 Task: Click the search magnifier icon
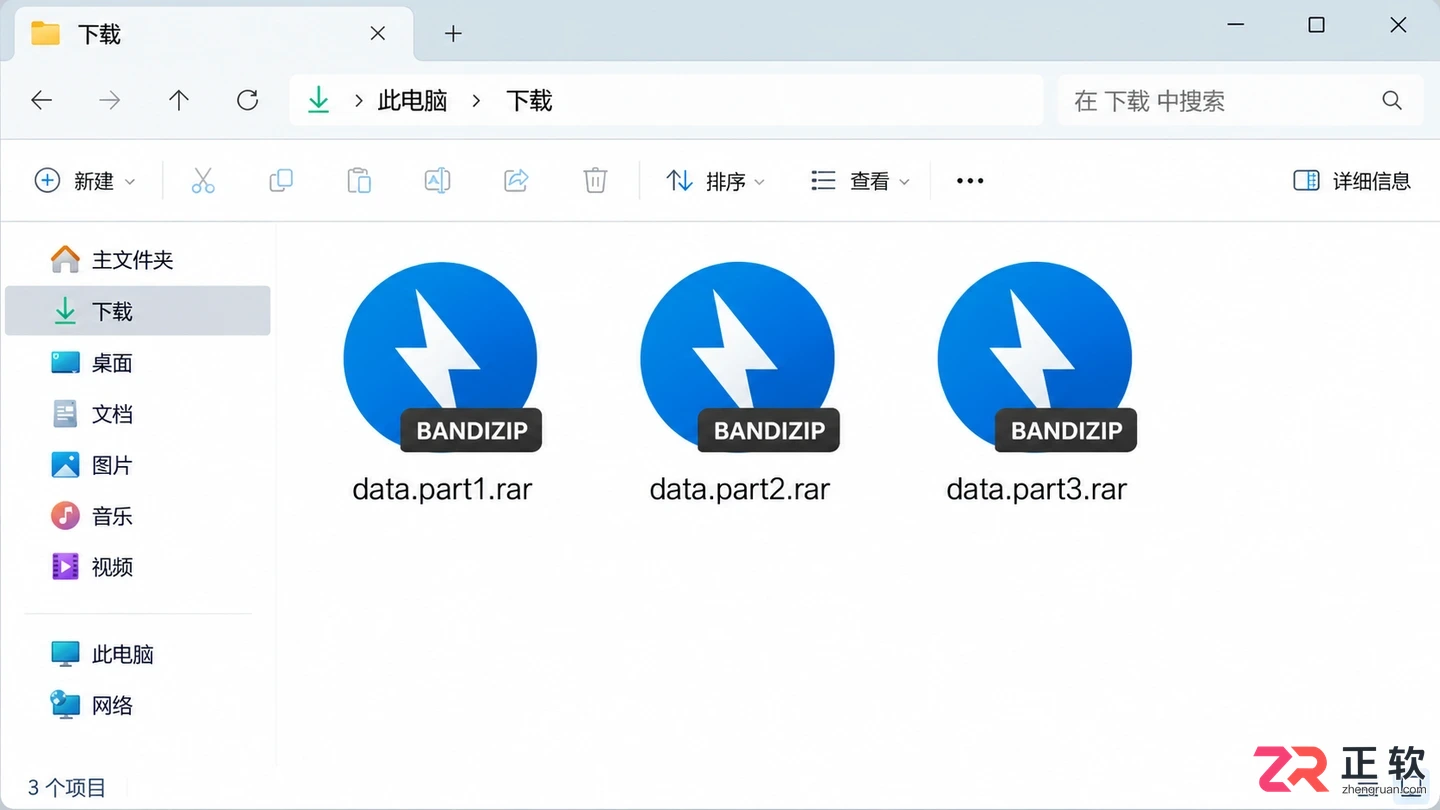[1392, 100]
